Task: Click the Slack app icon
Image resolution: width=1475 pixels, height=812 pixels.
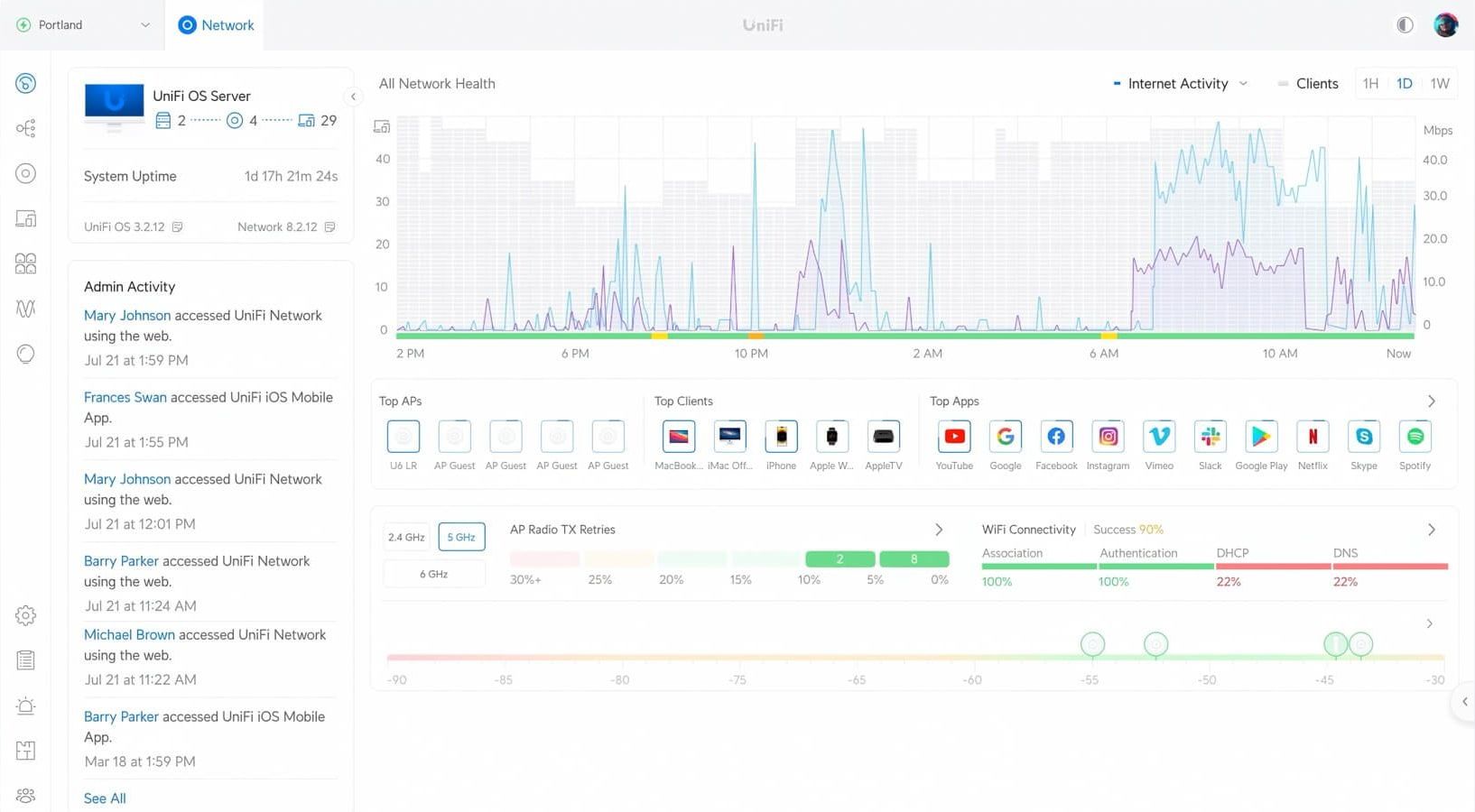Action: click(x=1211, y=437)
